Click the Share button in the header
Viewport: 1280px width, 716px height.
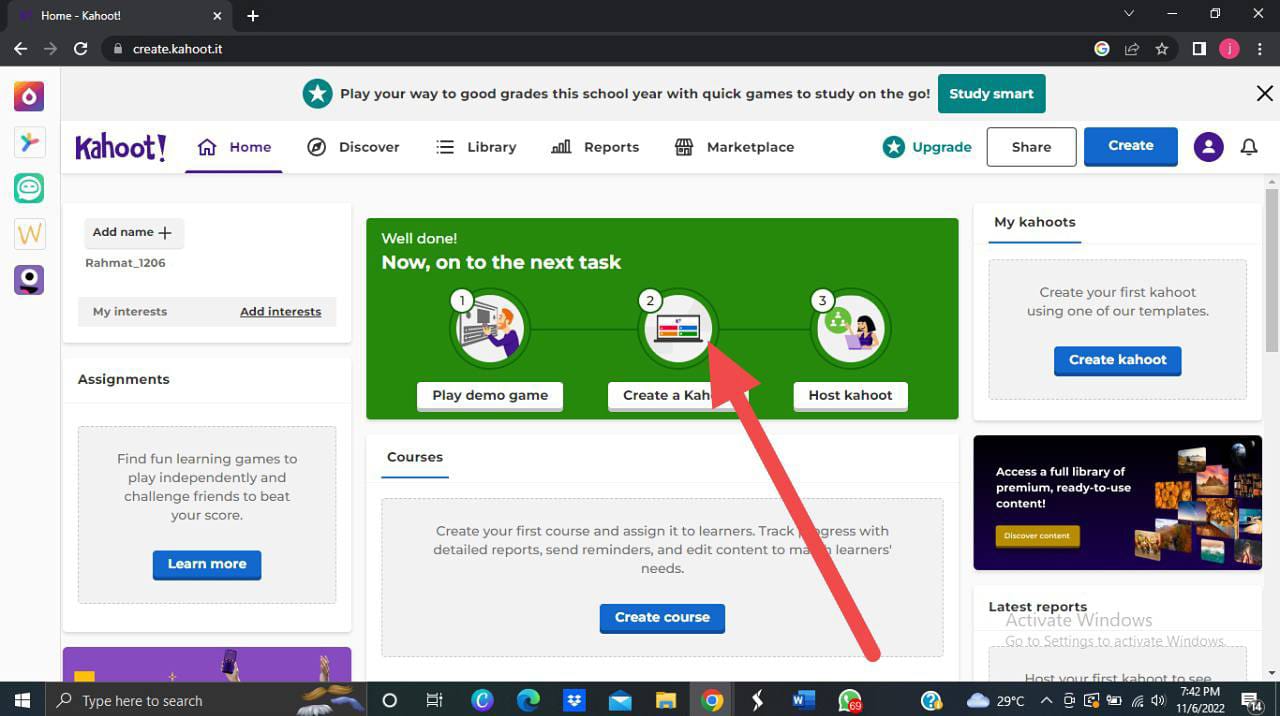click(1031, 147)
